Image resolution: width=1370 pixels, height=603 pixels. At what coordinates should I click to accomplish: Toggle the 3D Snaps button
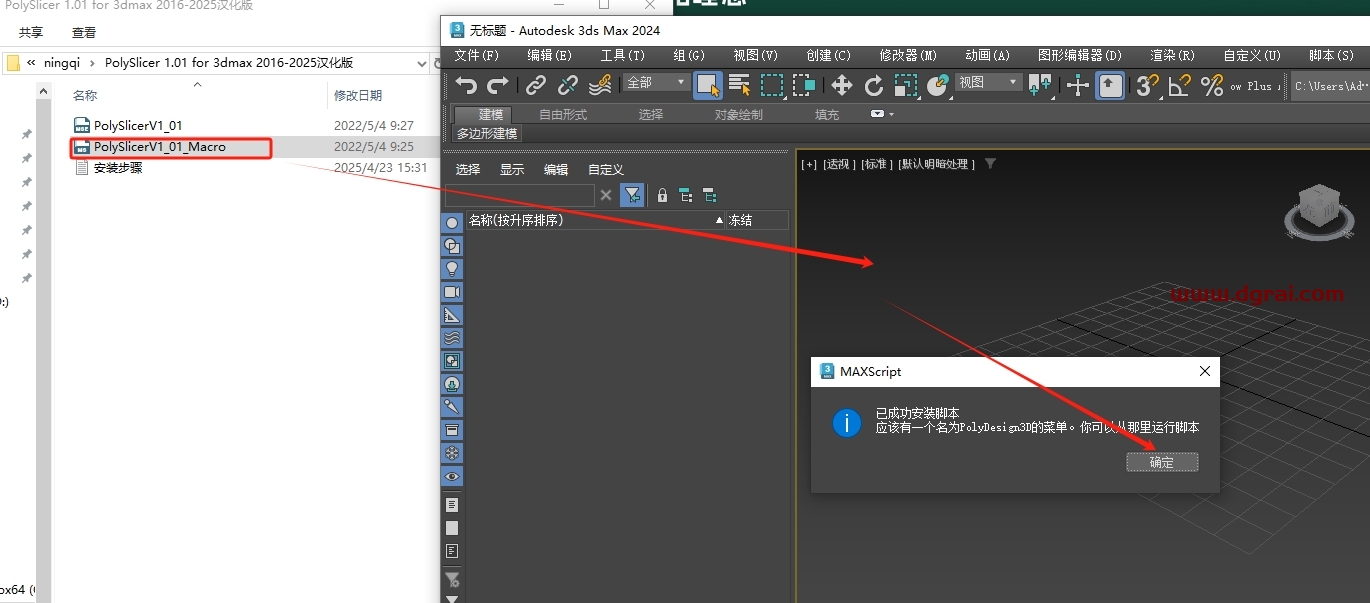tap(1148, 85)
